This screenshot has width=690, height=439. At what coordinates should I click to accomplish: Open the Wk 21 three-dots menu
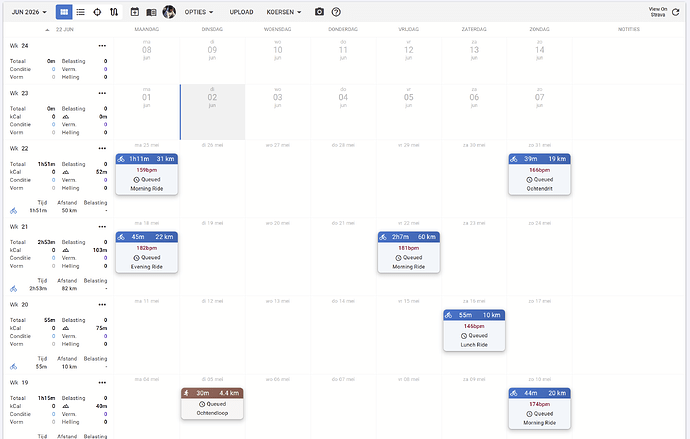pos(102,227)
